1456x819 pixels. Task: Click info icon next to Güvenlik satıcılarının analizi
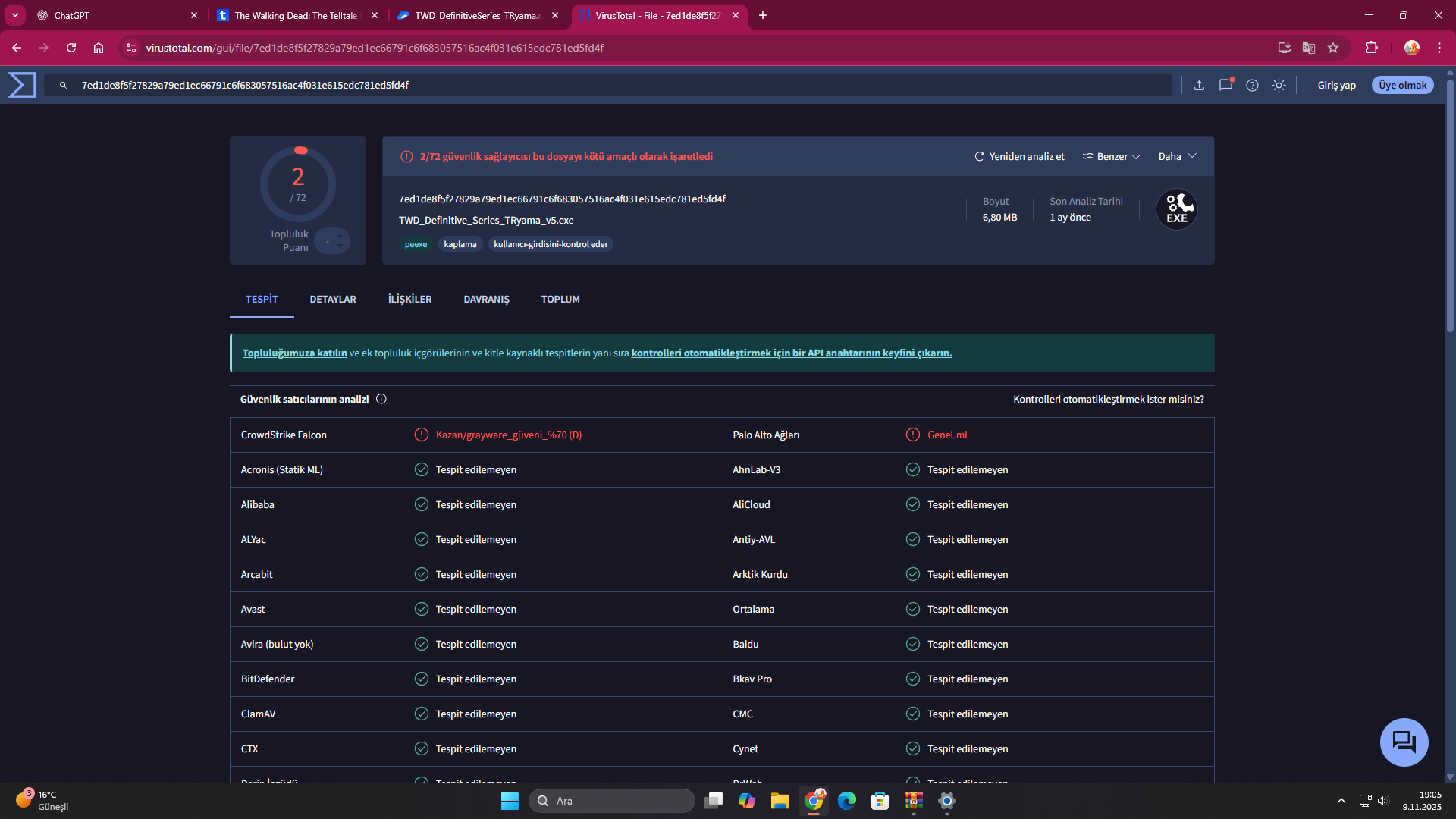[381, 399]
